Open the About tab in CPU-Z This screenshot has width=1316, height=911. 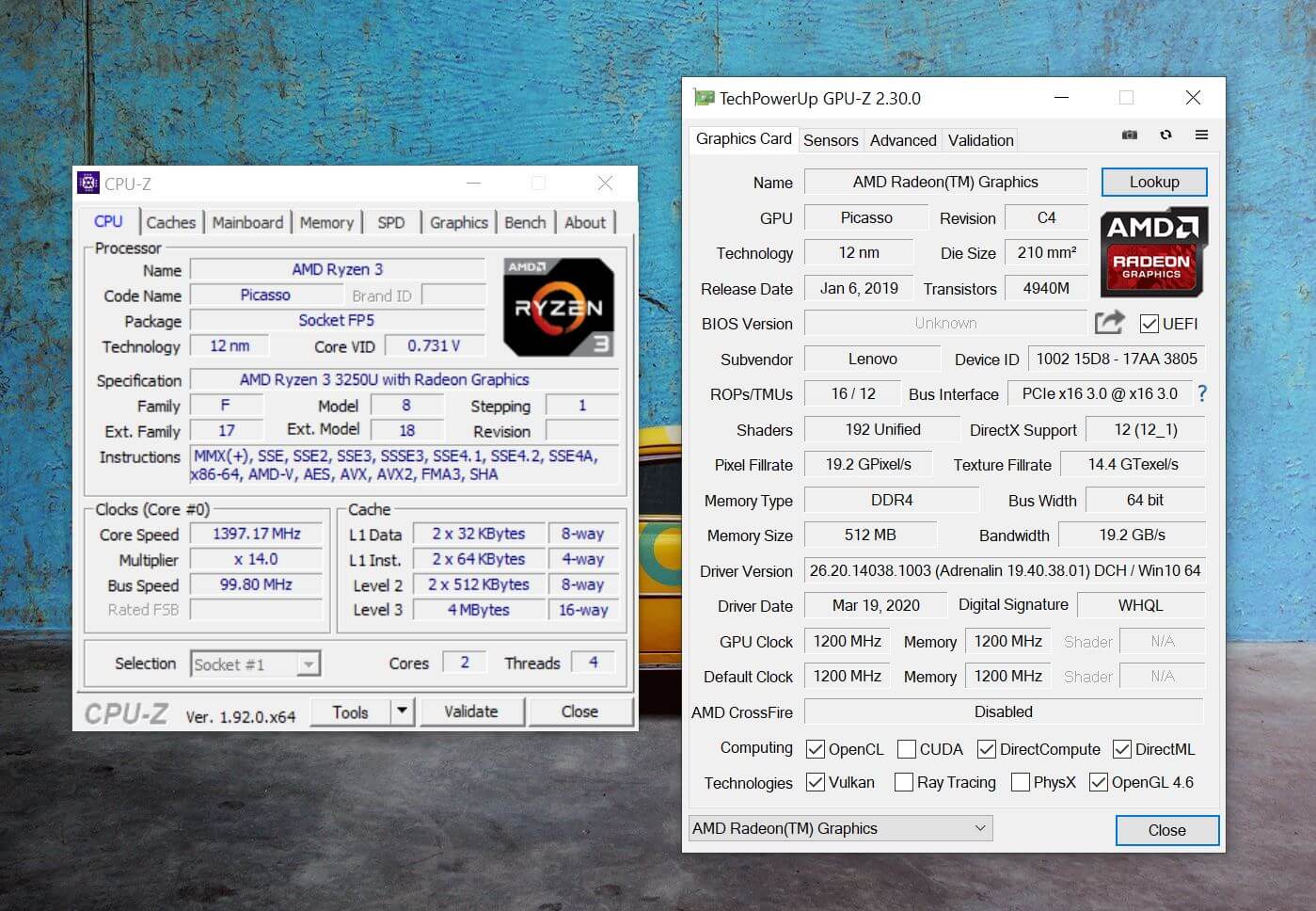coord(585,222)
